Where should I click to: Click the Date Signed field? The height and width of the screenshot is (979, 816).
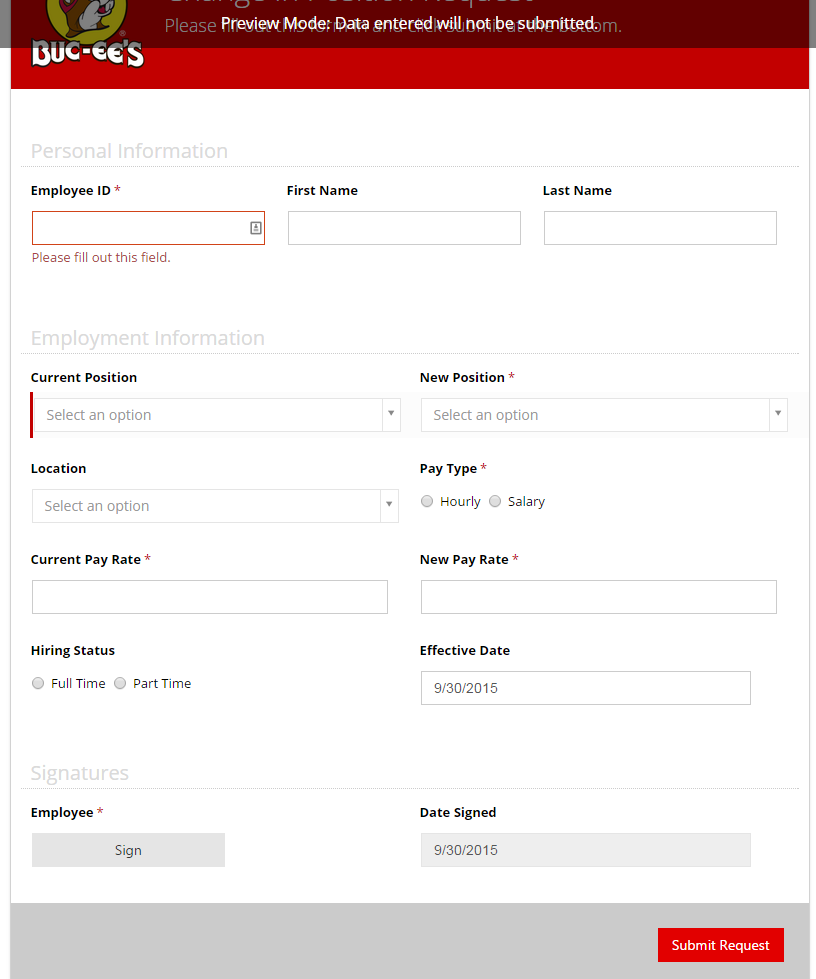tap(586, 850)
